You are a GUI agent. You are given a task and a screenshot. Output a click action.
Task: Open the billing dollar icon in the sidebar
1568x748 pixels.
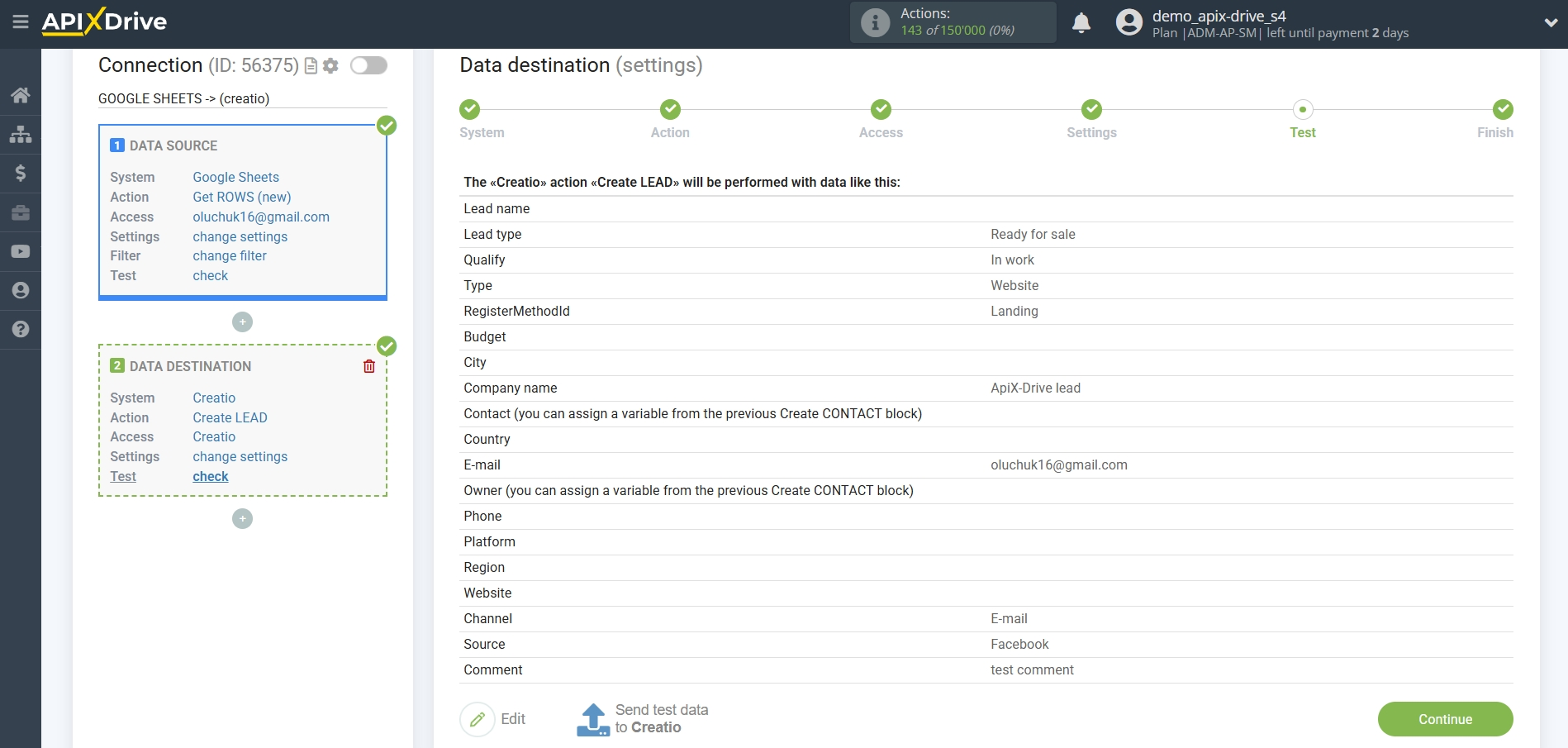coord(21,173)
